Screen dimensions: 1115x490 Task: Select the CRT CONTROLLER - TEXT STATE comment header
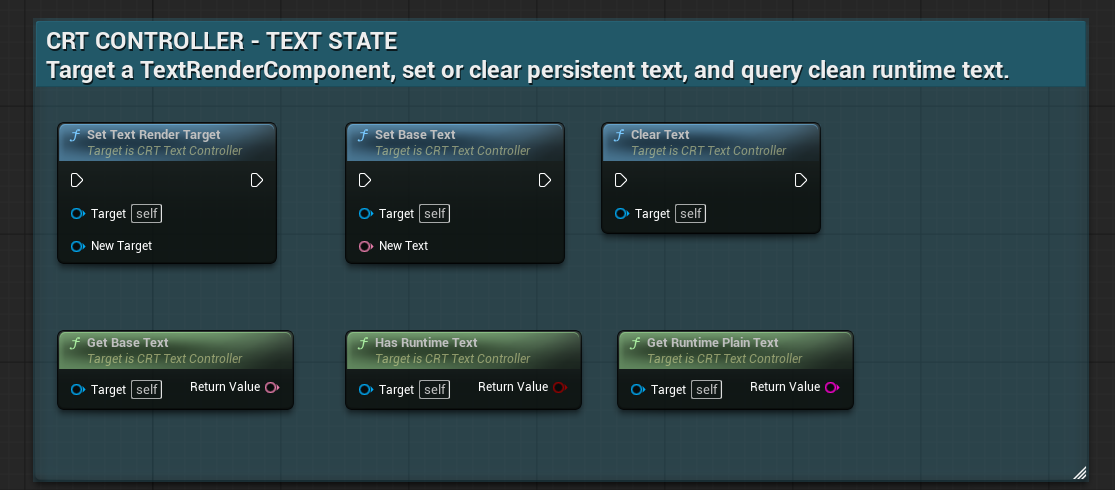click(x=560, y=55)
